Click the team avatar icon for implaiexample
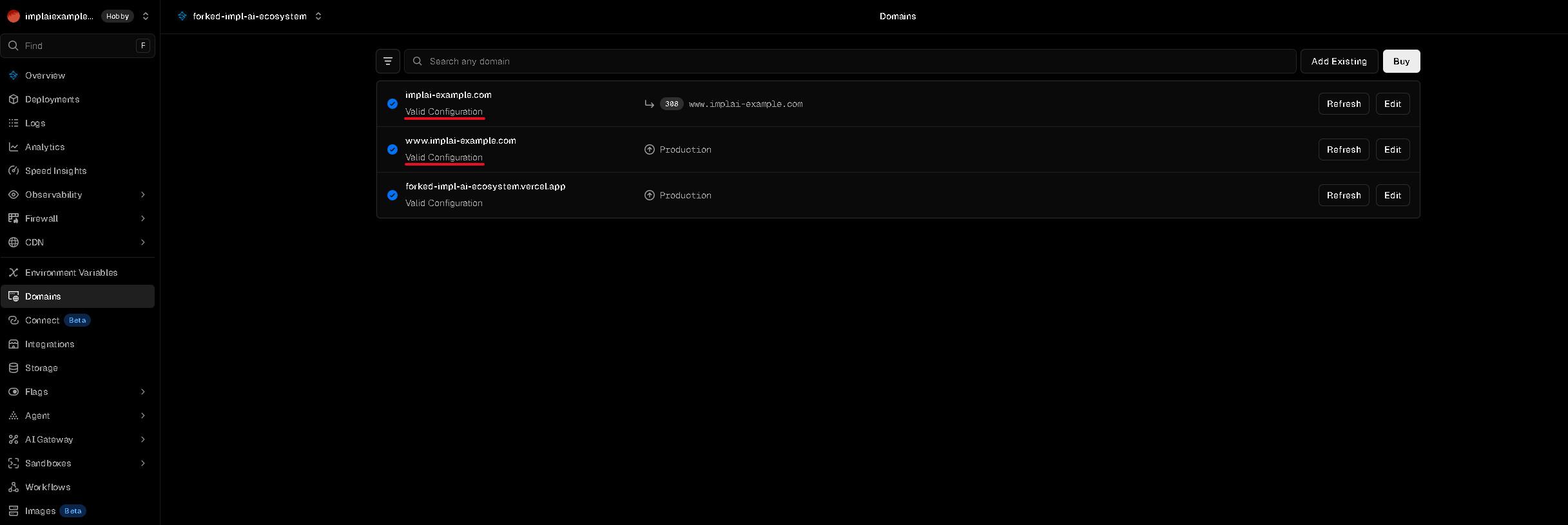The width and height of the screenshot is (1568, 525). tap(14, 16)
